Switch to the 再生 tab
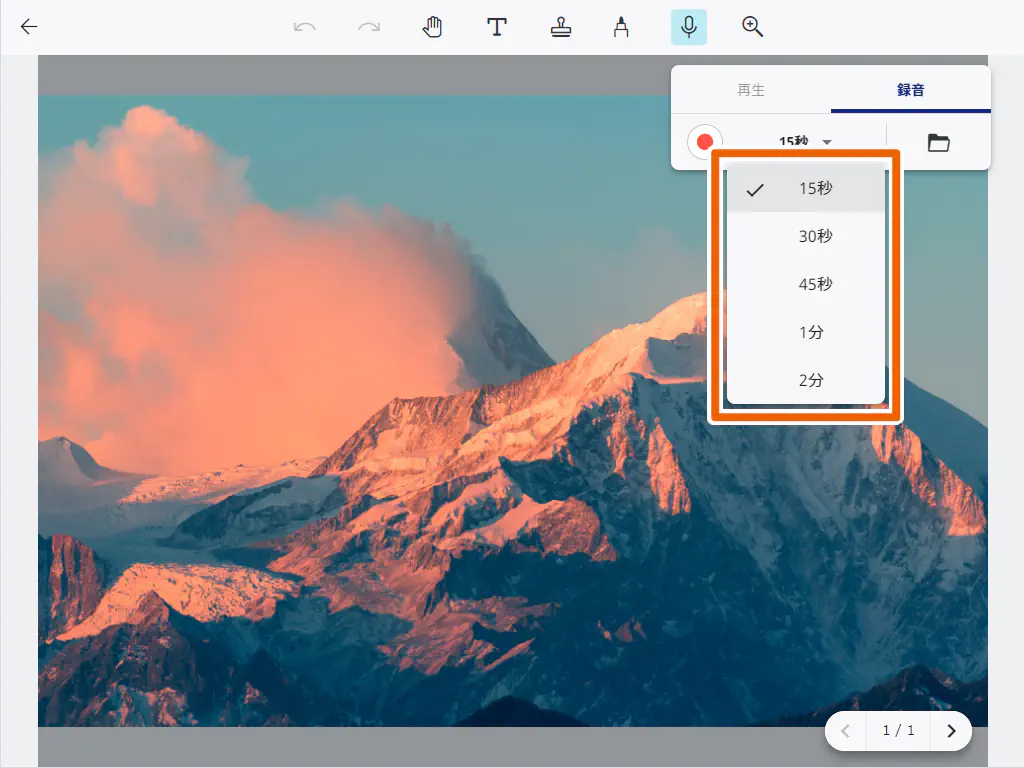 click(x=751, y=90)
